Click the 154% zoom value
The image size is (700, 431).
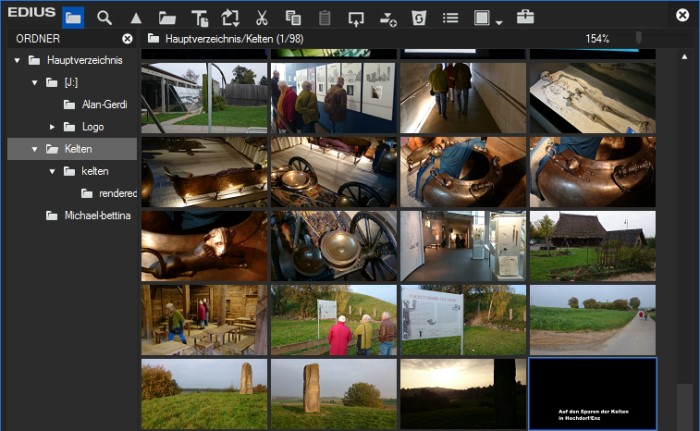(x=597, y=39)
